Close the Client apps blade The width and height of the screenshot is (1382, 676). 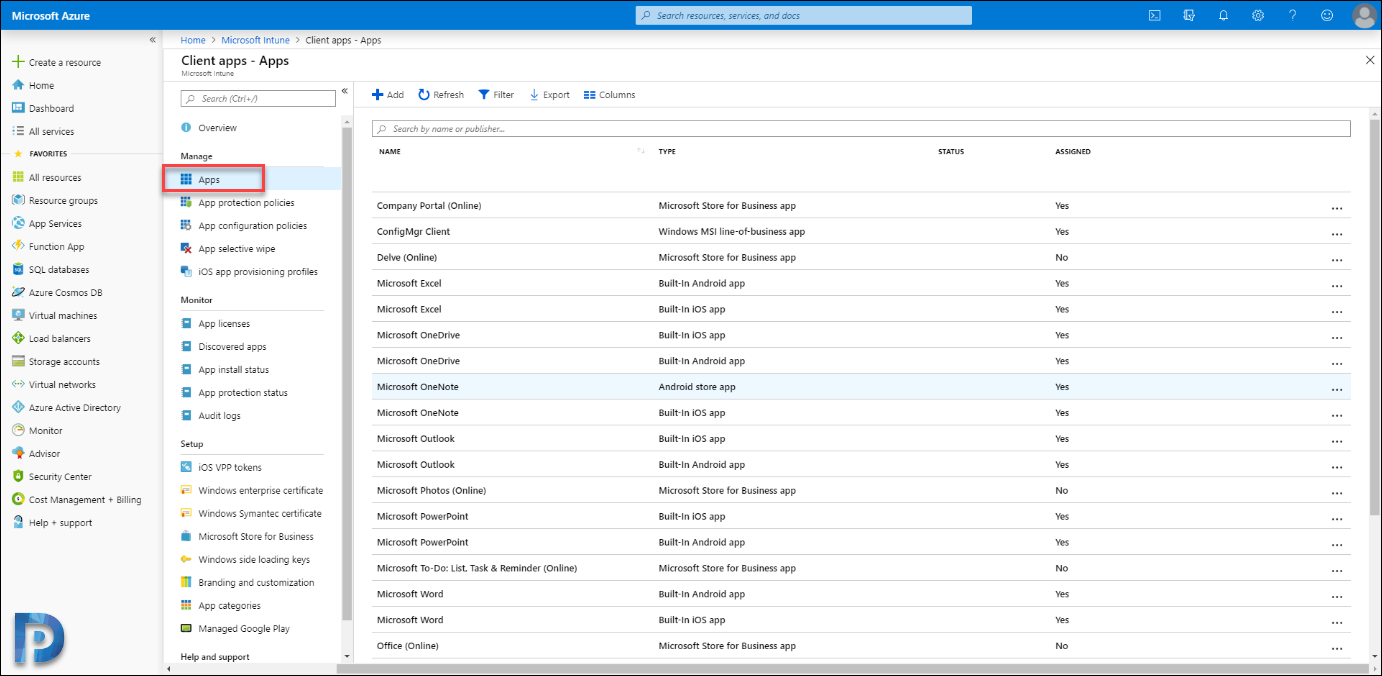pyautogui.click(x=1370, y=60)
